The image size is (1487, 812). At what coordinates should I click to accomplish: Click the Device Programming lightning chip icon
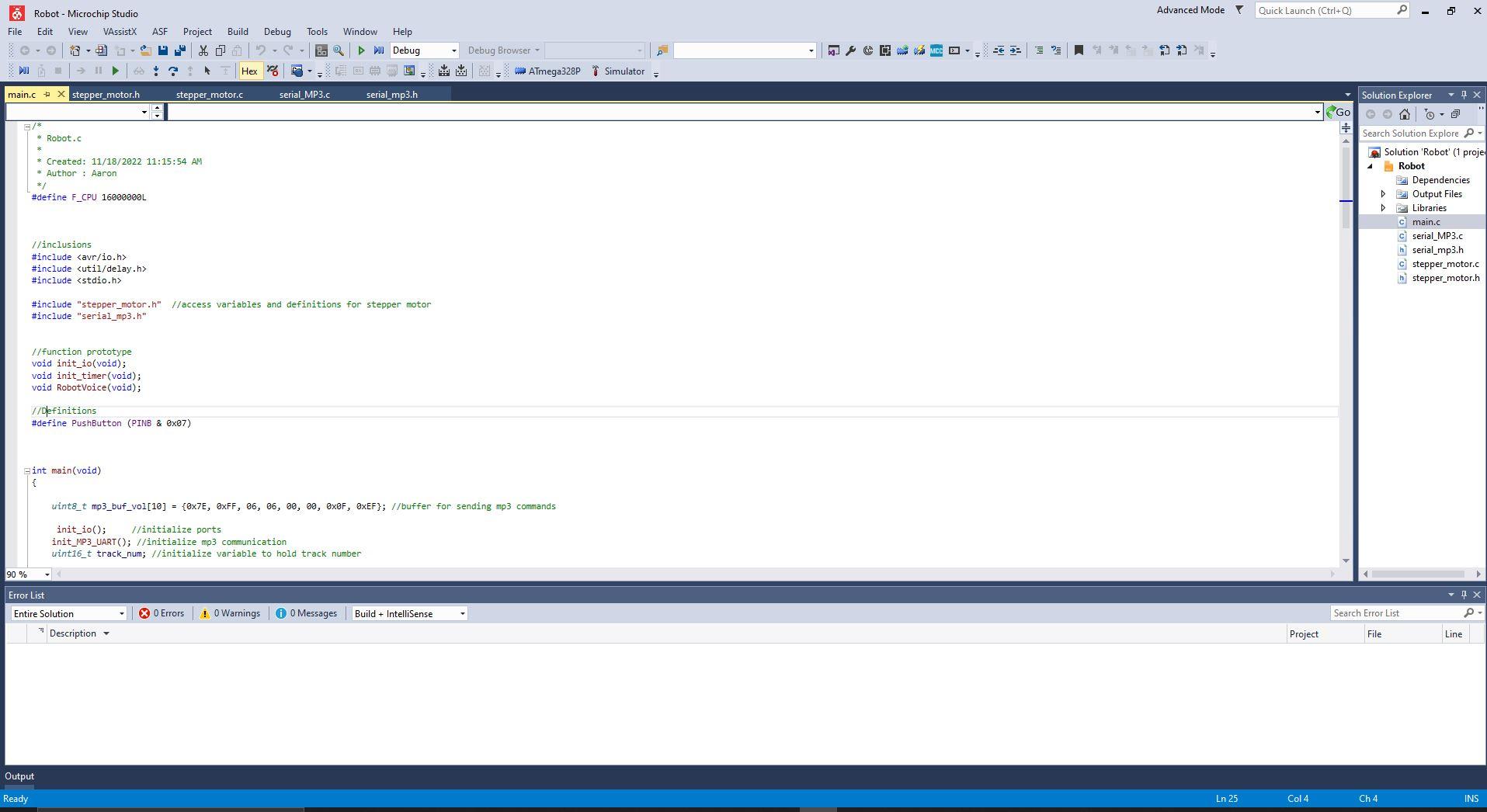click(919, 50)
